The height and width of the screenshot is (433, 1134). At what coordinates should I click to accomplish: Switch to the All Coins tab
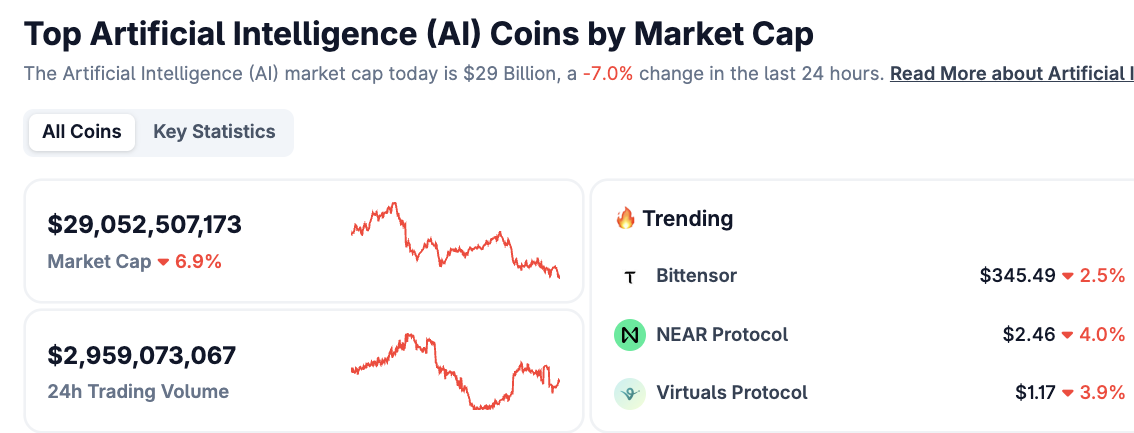tap(82, 132)
